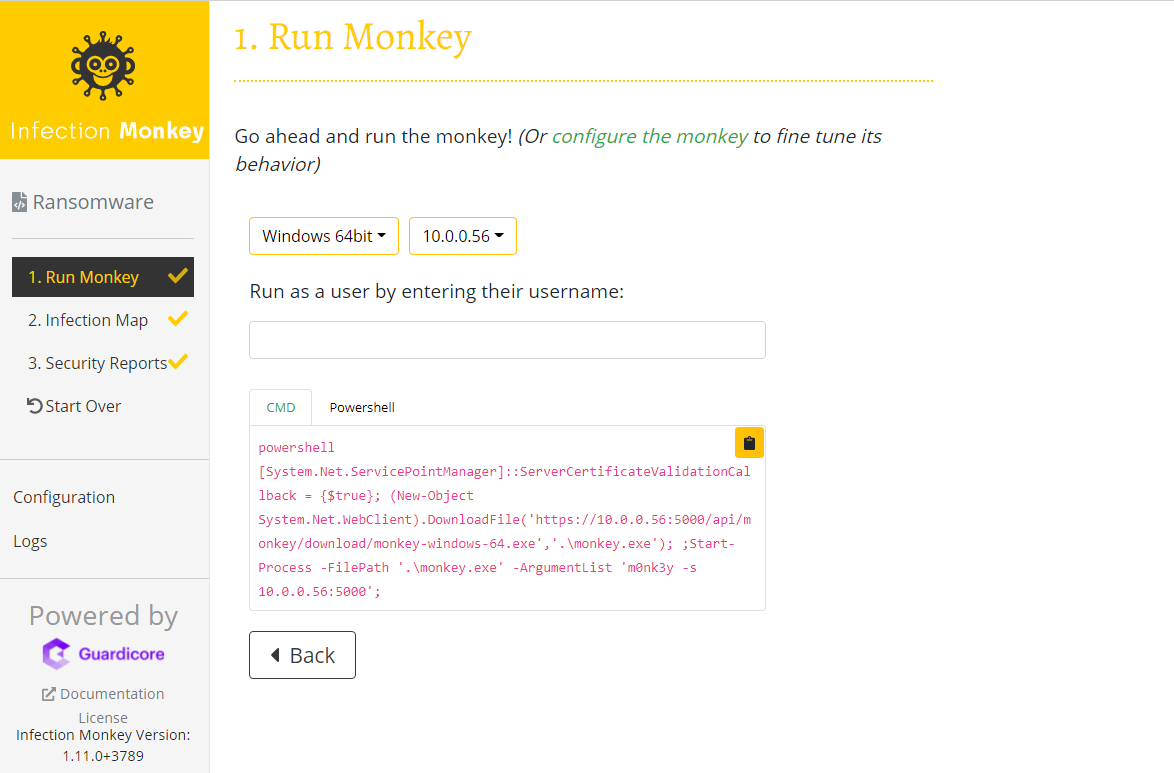Click the Ransomware file icon
This screenshot has height=773, width=1174.
tap(19, 202)
